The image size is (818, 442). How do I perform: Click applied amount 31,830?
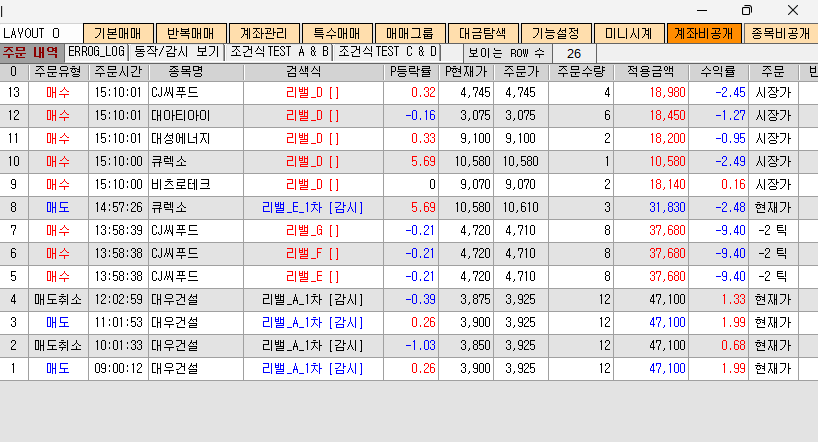(x=667, y=208)
